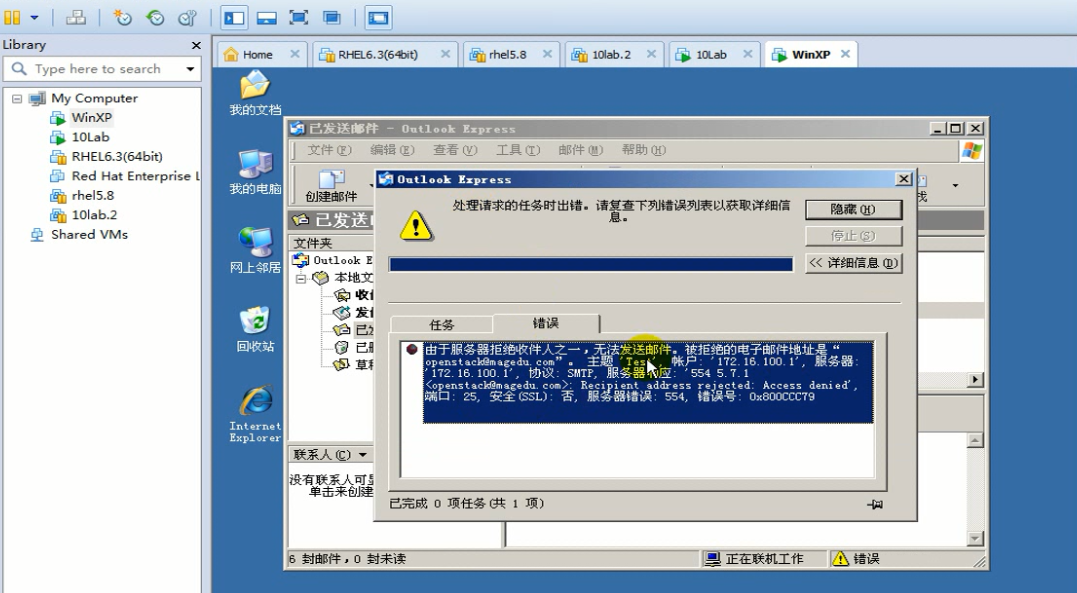Enter full screen mode icon
The height and width of the screenshot is (593, 1077).
299,18
